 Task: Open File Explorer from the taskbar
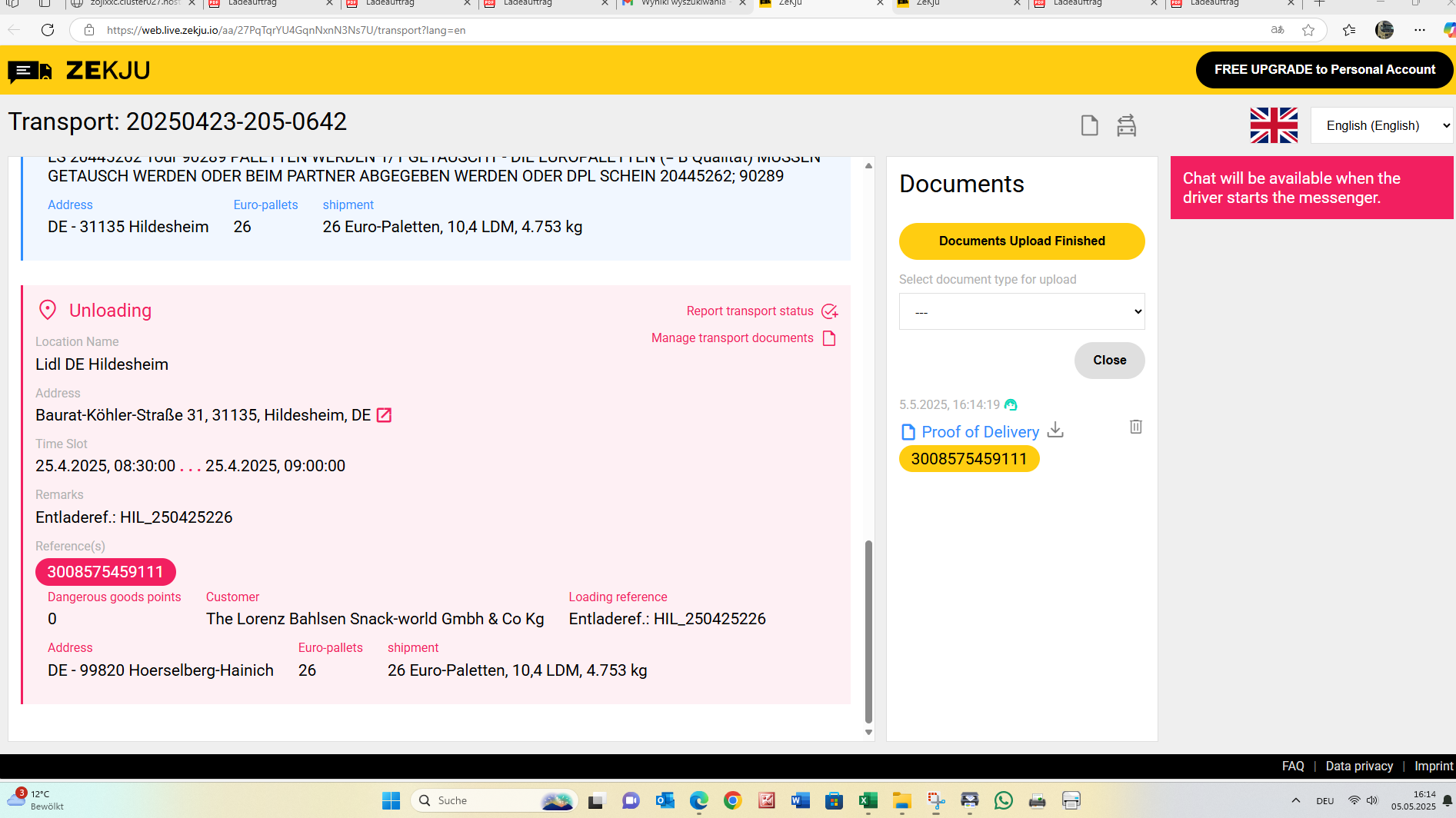point(901,800)
